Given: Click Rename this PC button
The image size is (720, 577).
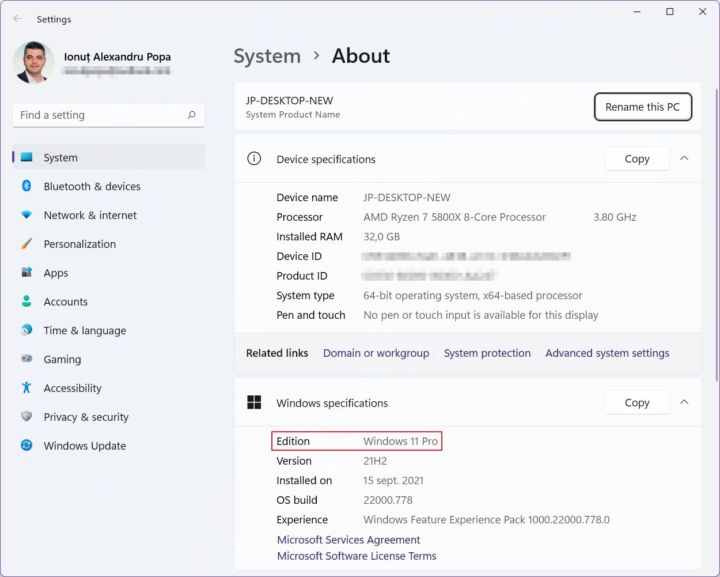Looking at the screenshot, I should [x=642, y=107].
